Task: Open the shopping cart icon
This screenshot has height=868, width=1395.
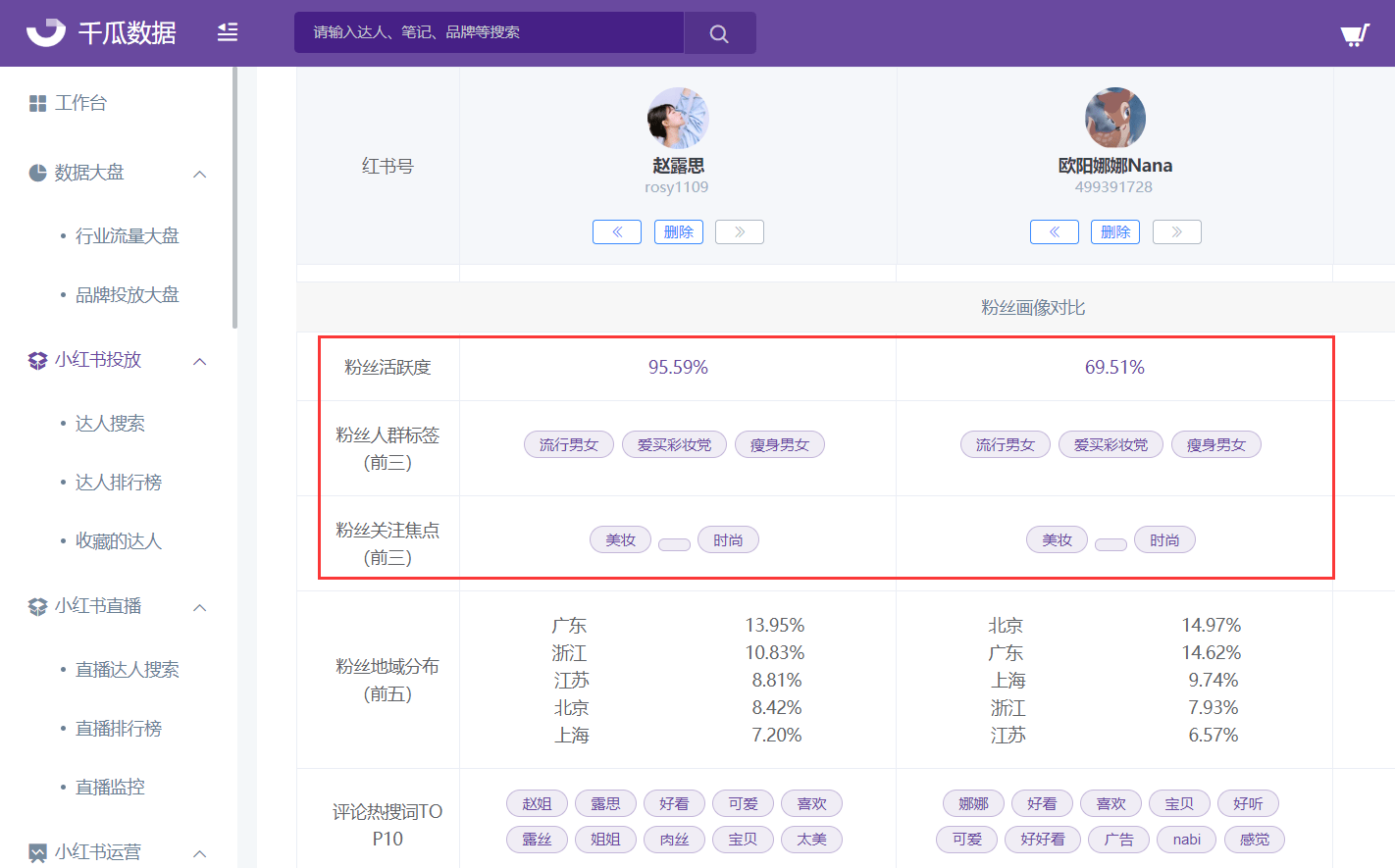Action: click(1355, 35)
